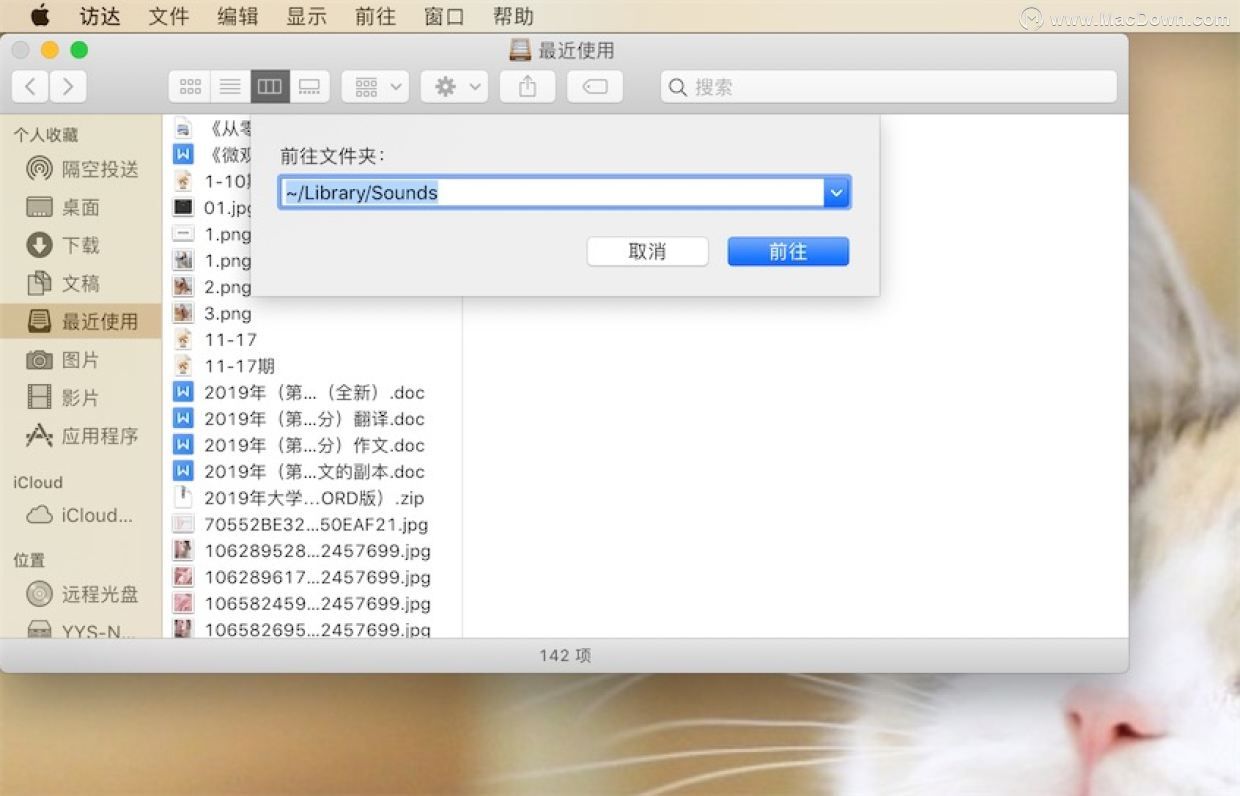Open the group-by arrangement dropdown
This screenshot has width=1240, height=796.
pos(375,87)
